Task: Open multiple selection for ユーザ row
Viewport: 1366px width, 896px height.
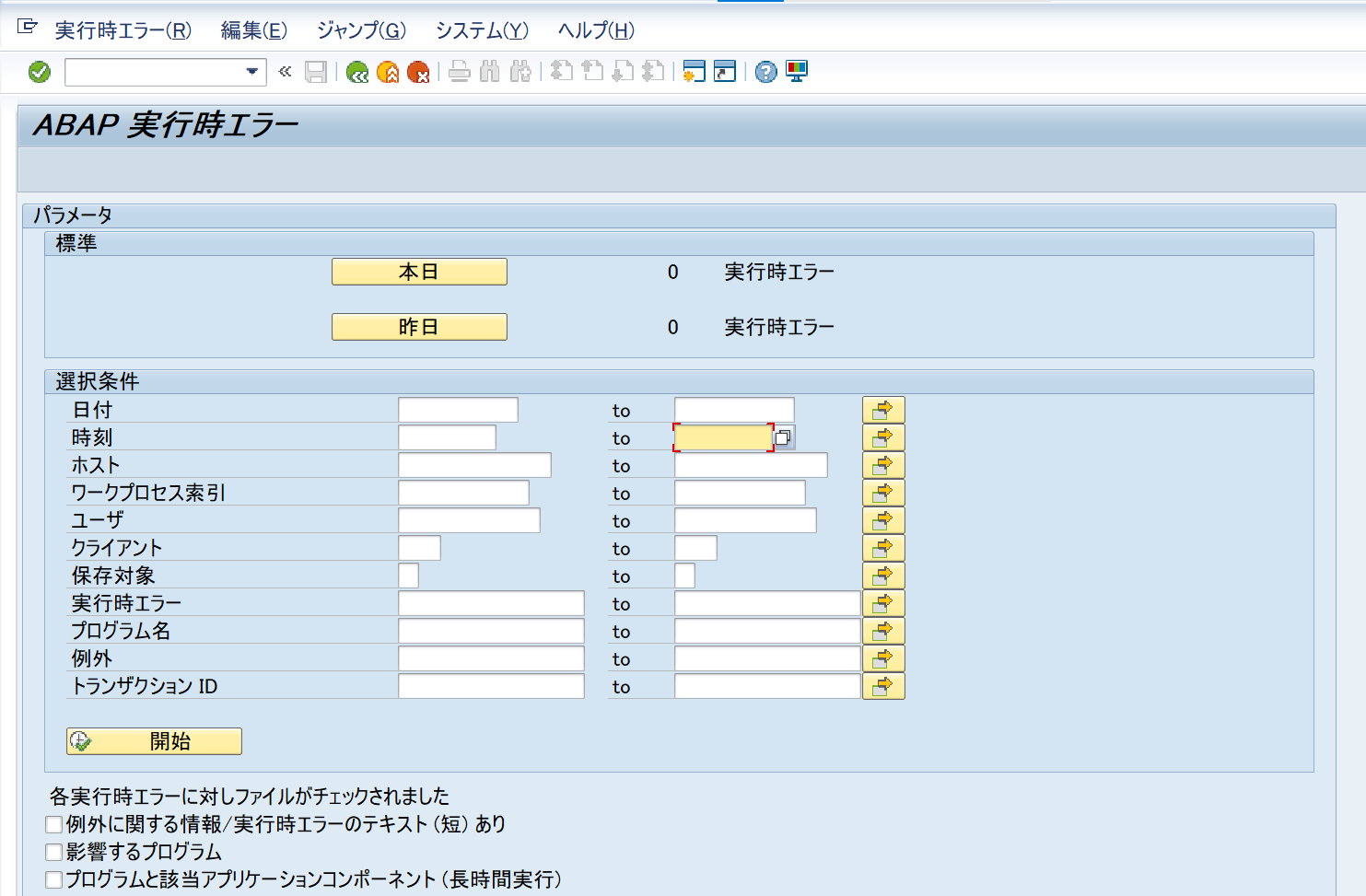Action: click(x=882, y=519)
